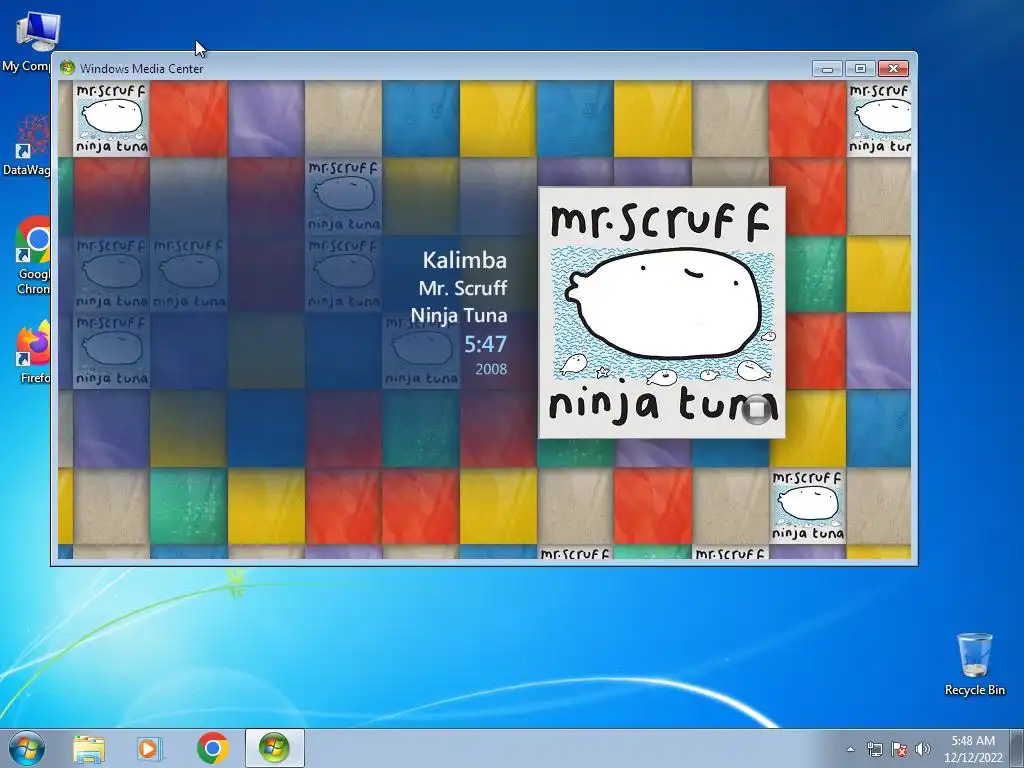The height and width of the screenshot is (768, 1024).
Task: Minimize the Windows Media Center window
Action: [827, 69]
